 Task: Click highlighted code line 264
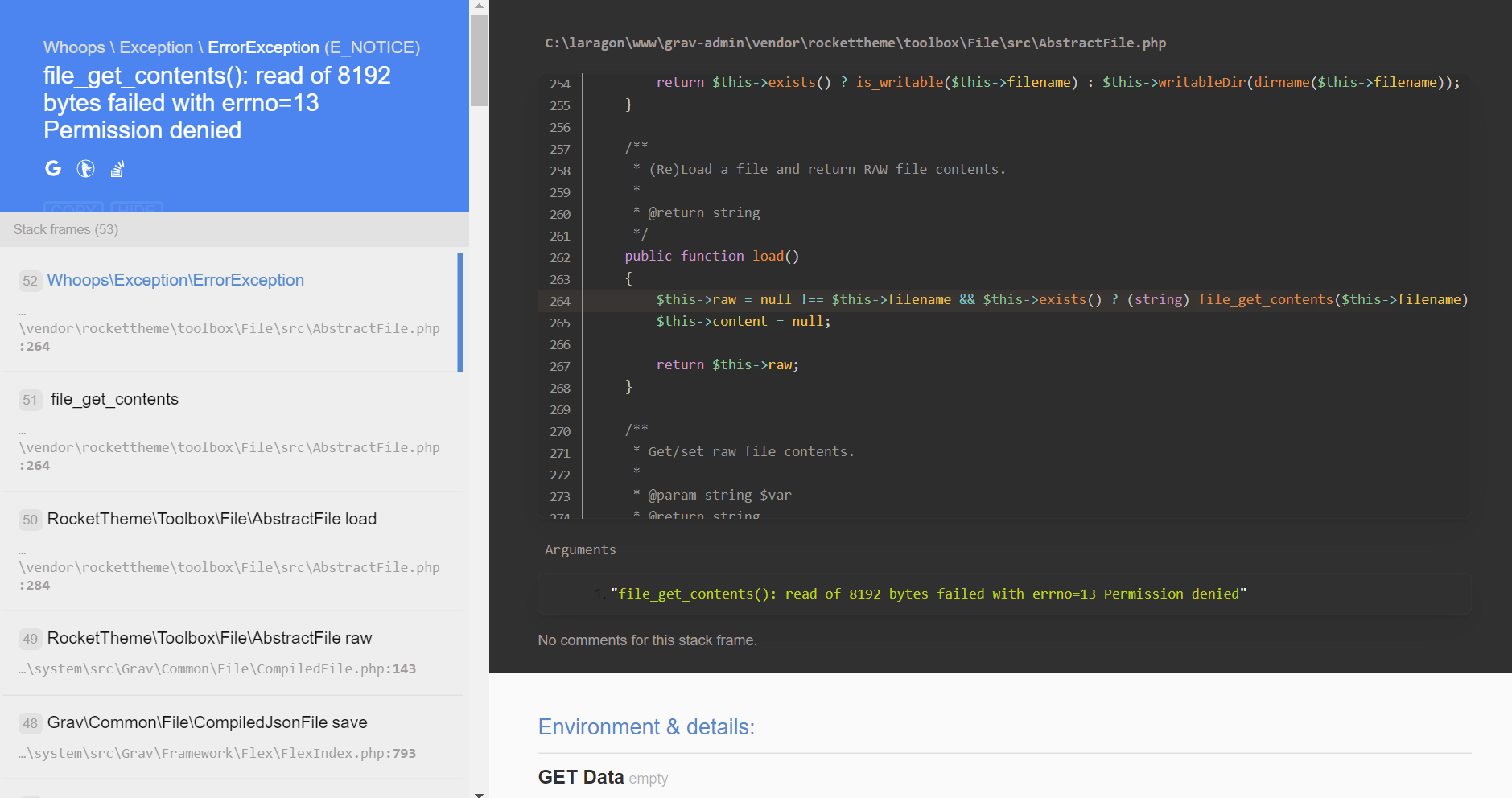pyautogui.click(x=1004, y=300)
